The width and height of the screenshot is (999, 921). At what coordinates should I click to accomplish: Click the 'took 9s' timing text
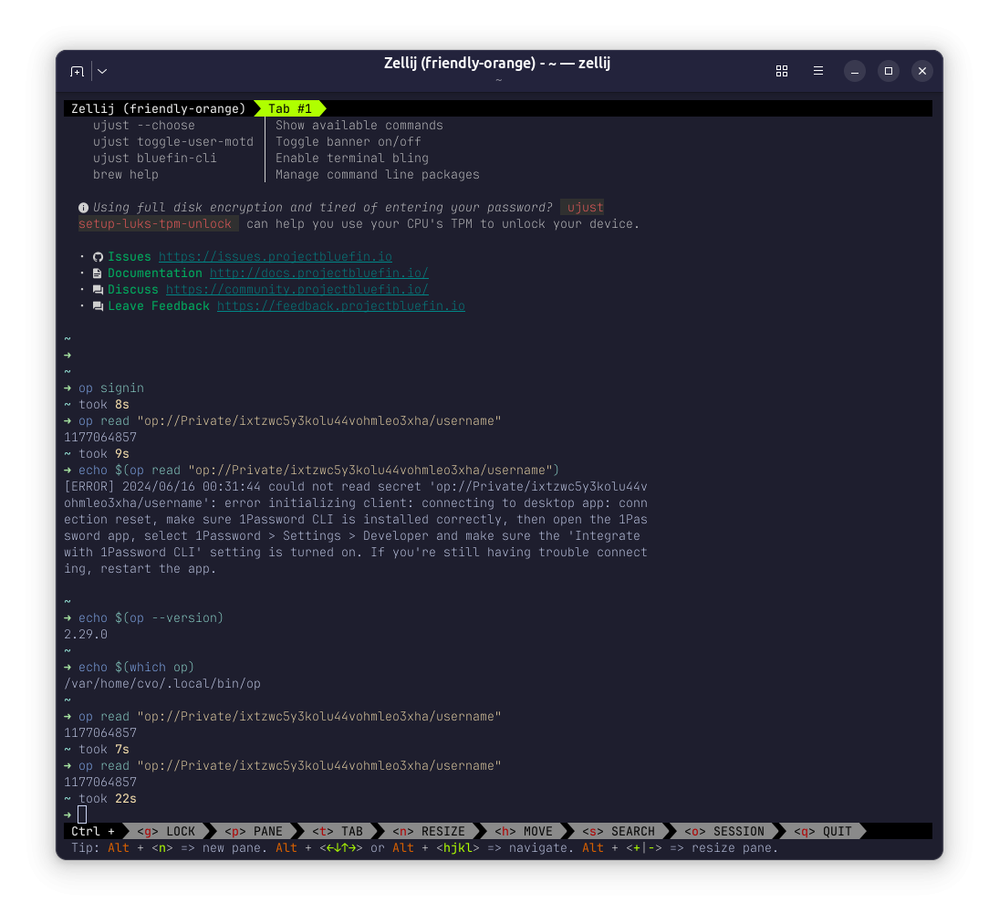click(x=104, y=453)
